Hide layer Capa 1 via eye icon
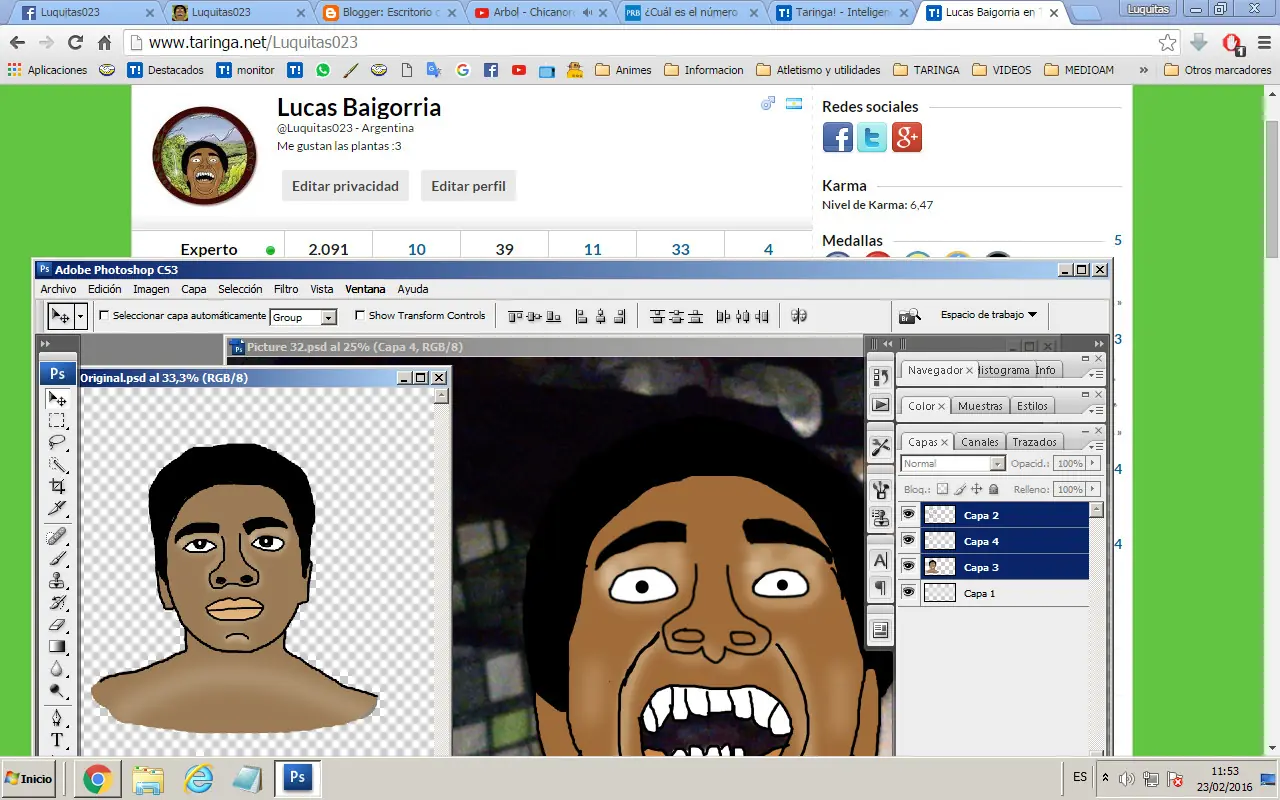The height and width of the screenshot is (800, 1280). coord(908,593)
